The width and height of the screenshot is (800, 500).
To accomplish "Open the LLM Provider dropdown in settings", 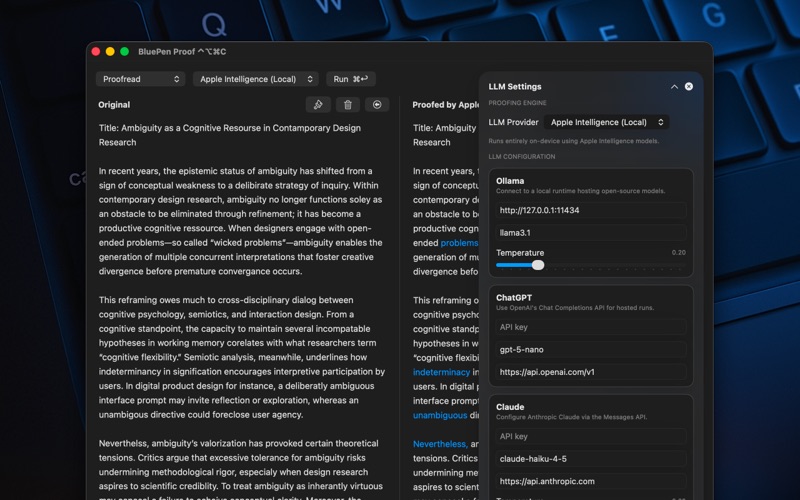I will [607, 122].
